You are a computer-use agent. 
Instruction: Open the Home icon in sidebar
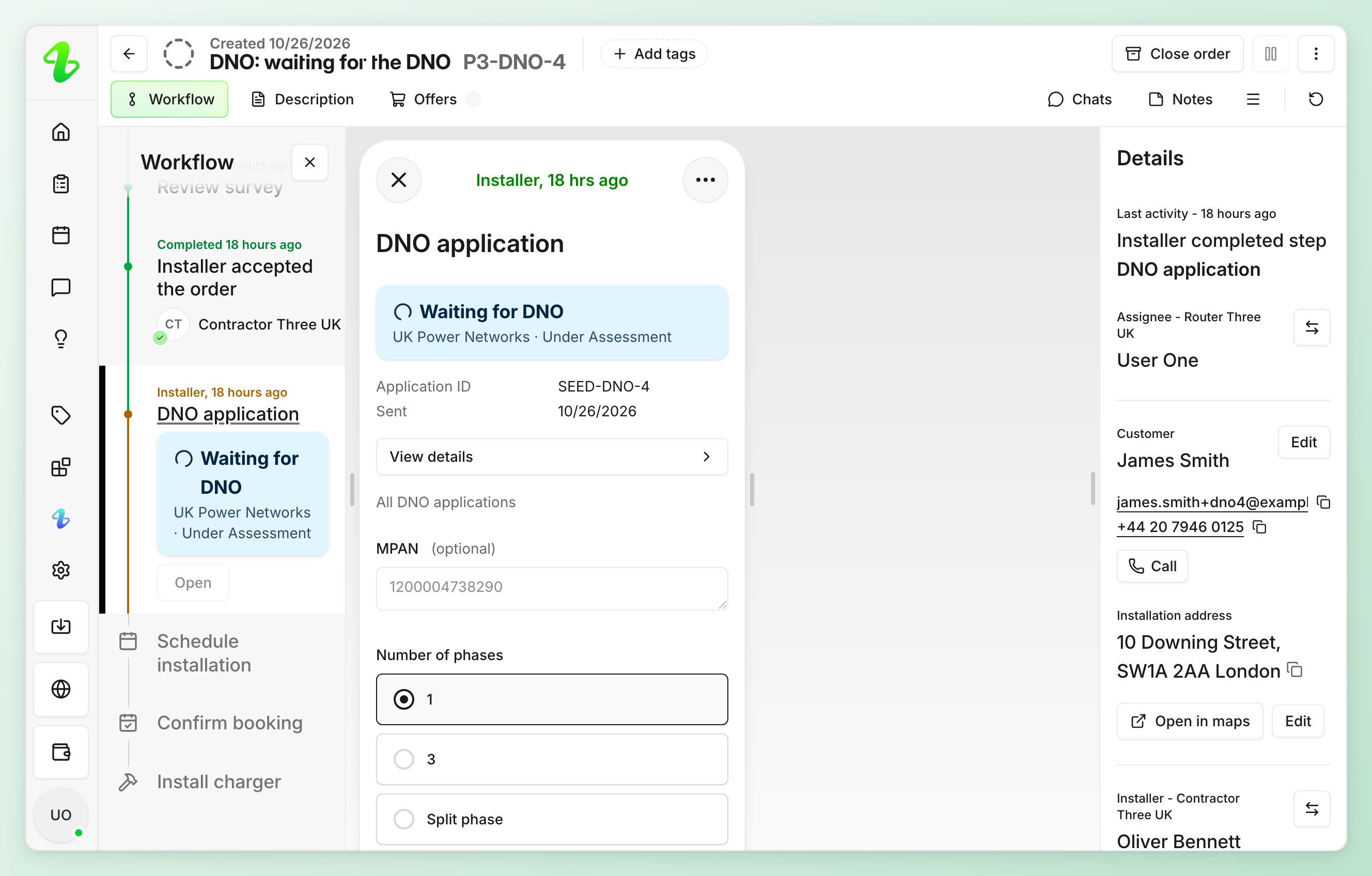tap(61, 132)
